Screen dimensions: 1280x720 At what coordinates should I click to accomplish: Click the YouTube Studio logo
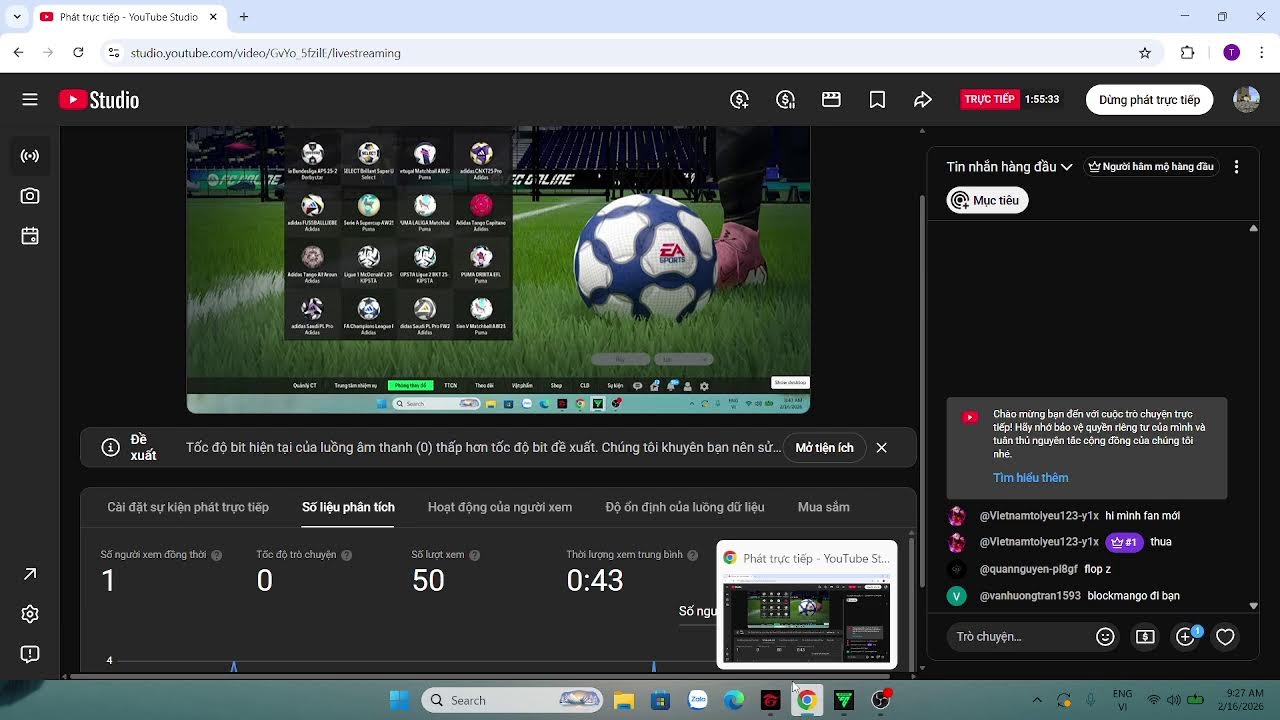coord(99,99)
